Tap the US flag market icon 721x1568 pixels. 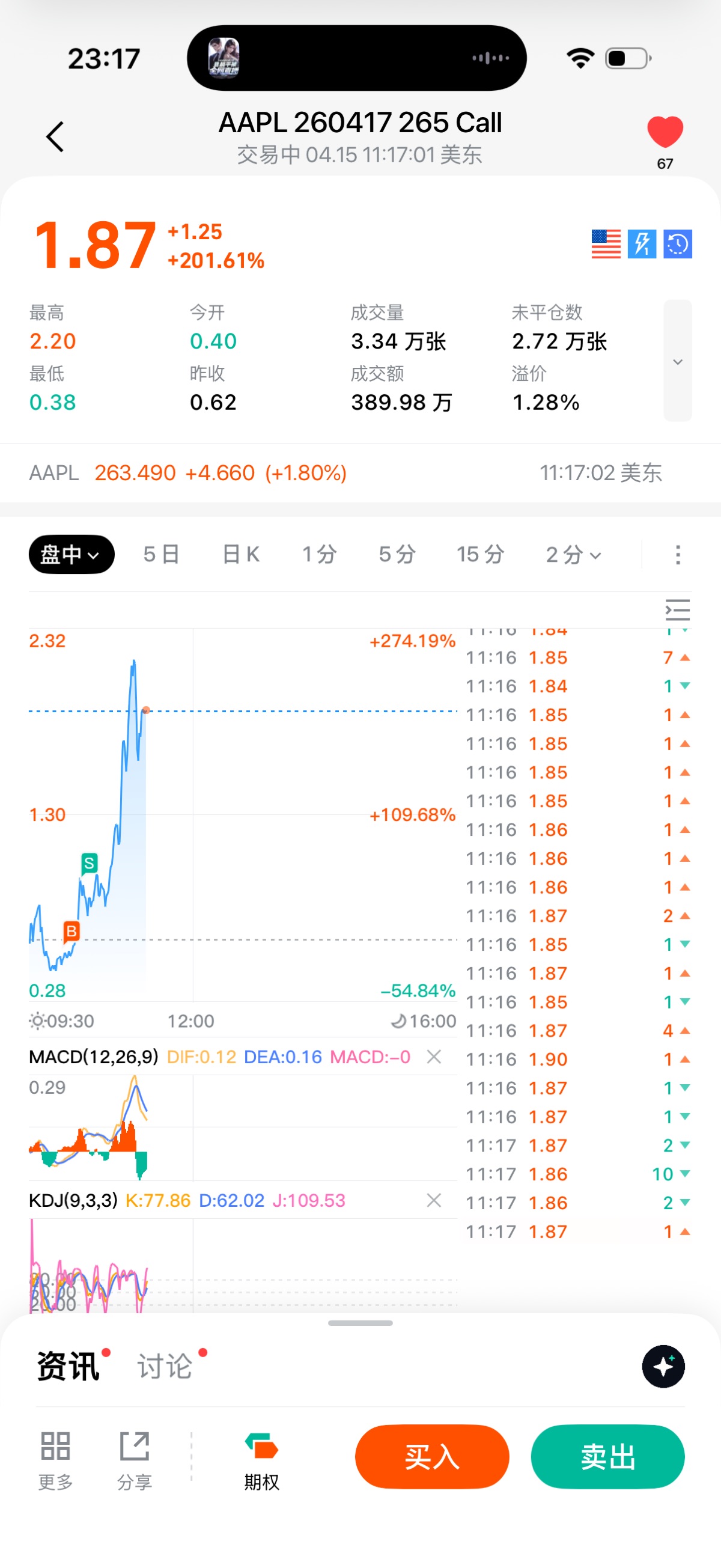coord(606,244)
